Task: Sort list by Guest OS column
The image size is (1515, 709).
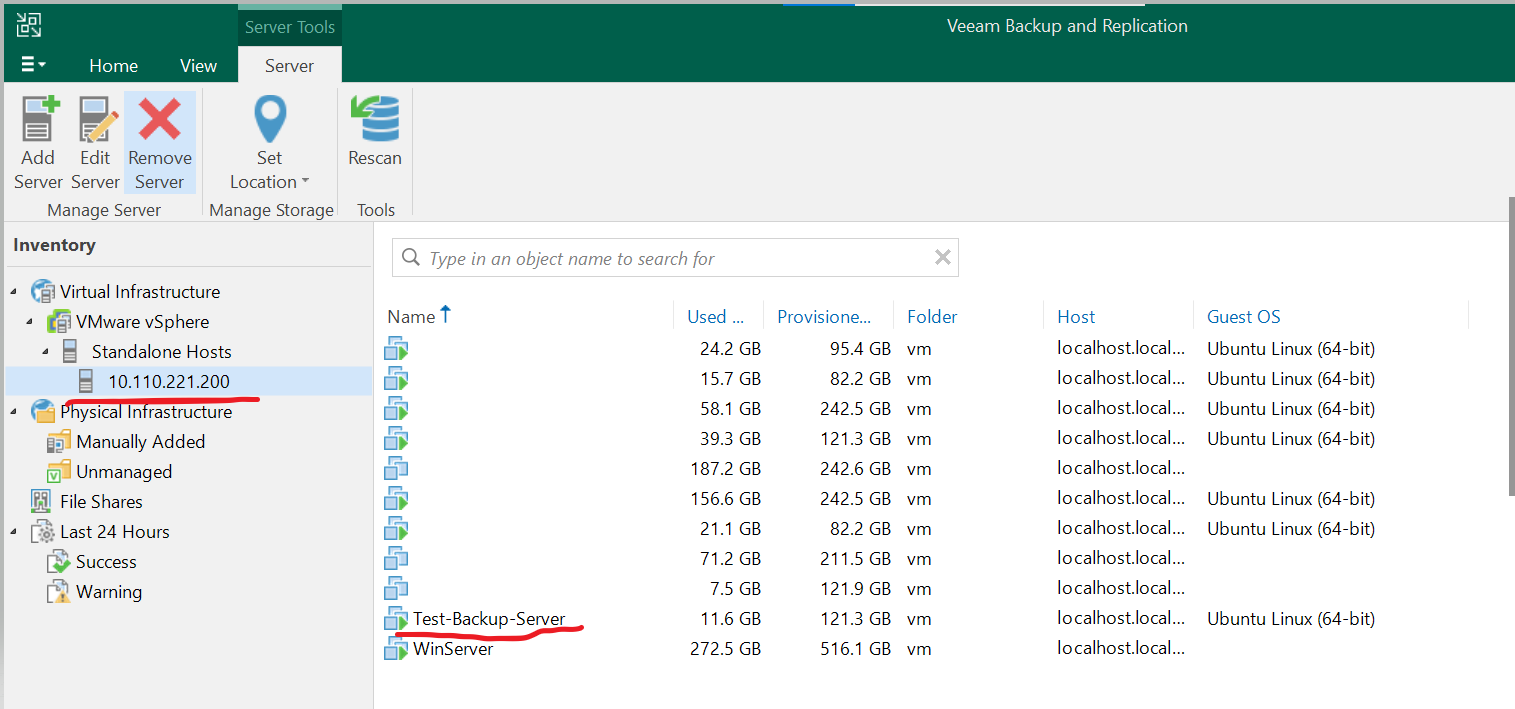Action: pyautogui.click(x=1243, y=317)
